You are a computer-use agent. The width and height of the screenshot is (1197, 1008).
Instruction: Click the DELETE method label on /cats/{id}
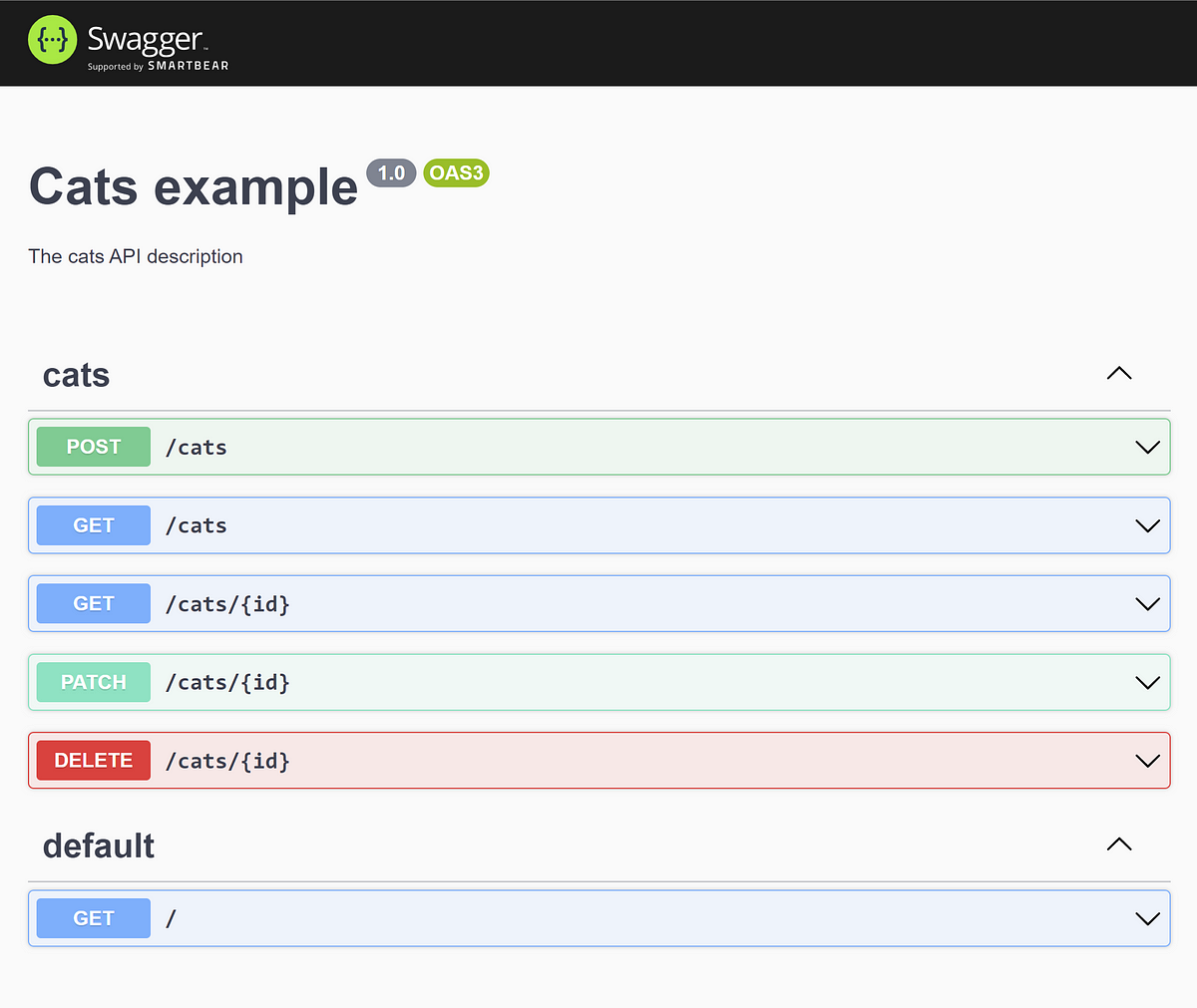click(x=93, y=760)
